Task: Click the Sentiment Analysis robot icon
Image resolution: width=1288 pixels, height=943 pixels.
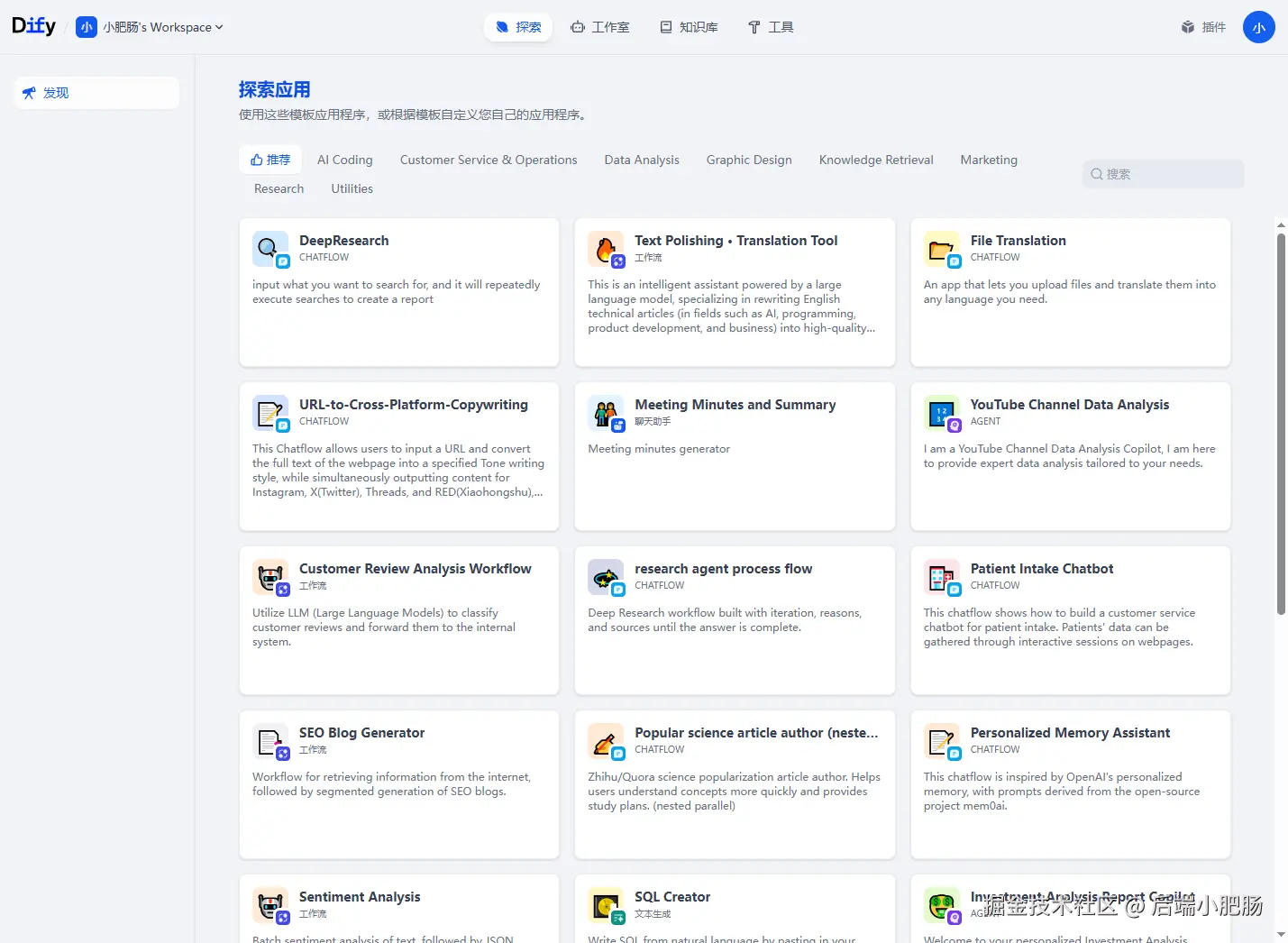Action: tap(270, 905)
